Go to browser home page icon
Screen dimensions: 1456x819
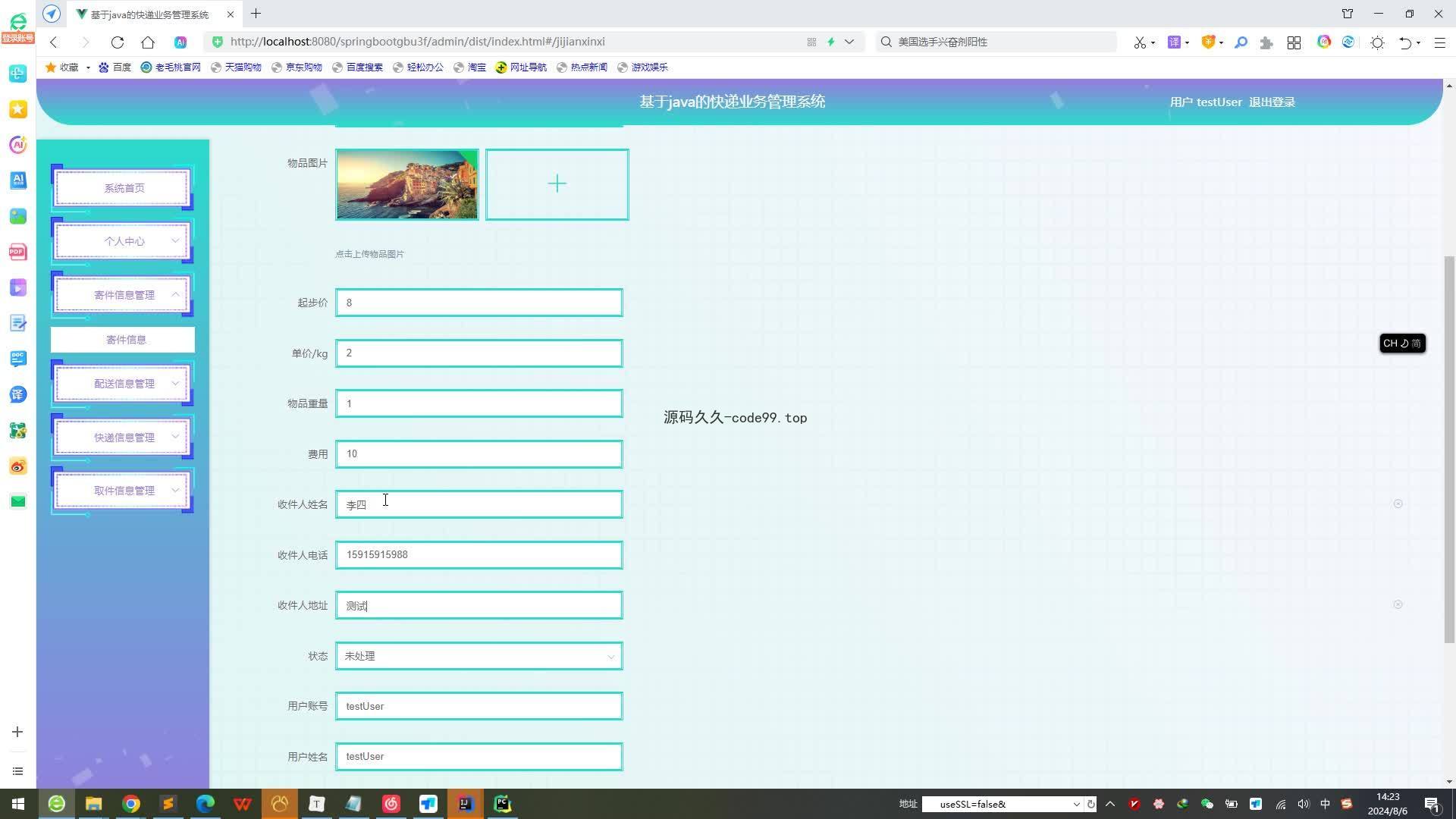click(x=148, y=42)
